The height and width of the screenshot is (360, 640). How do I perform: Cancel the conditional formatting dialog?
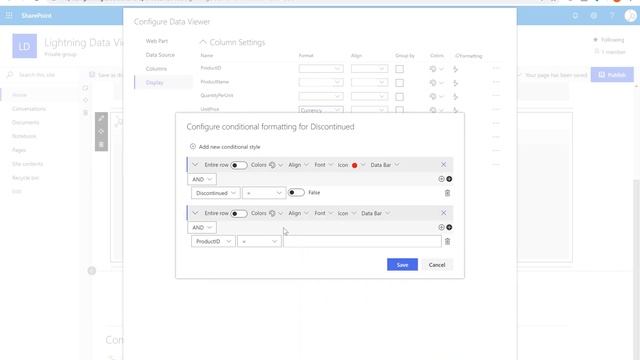437,264
